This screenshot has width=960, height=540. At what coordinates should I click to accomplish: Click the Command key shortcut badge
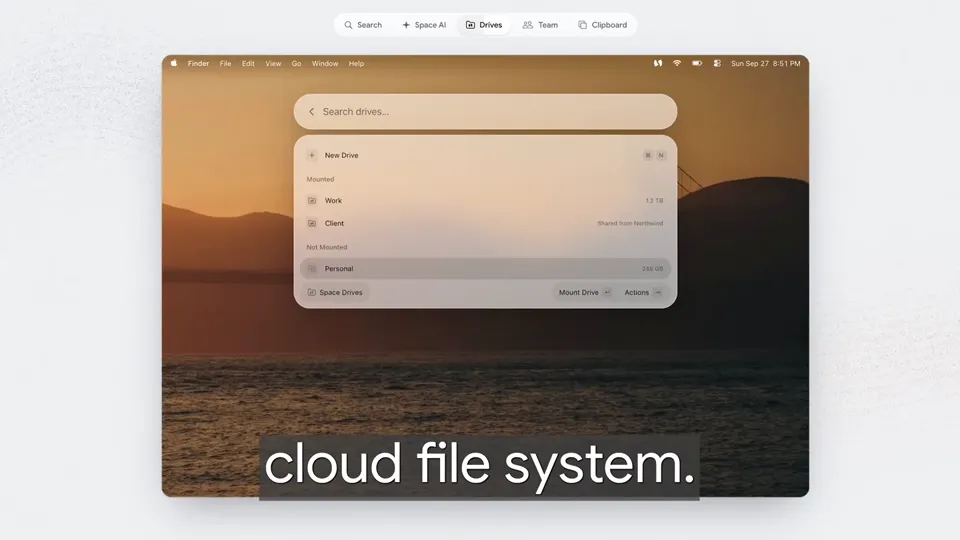pyautogui.click(x=648, y=156)
